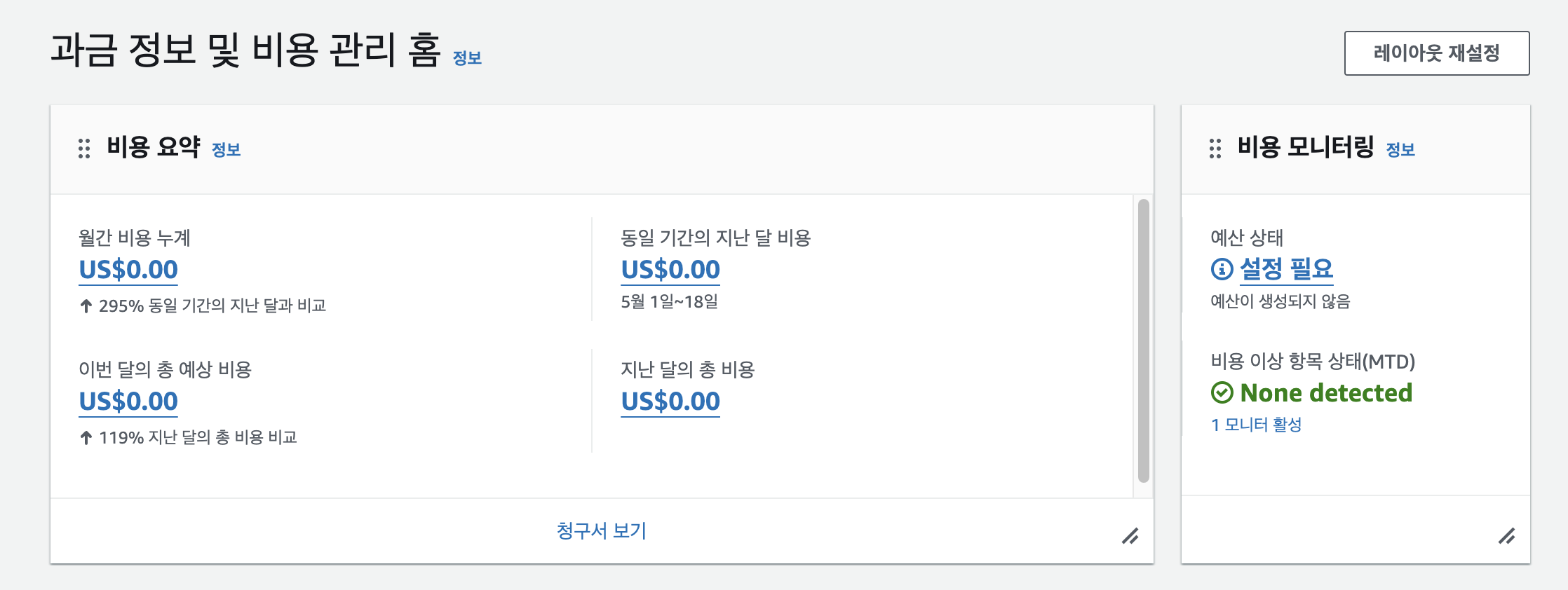Click the drag handle on 비용 요약 widget

point(84,149)
